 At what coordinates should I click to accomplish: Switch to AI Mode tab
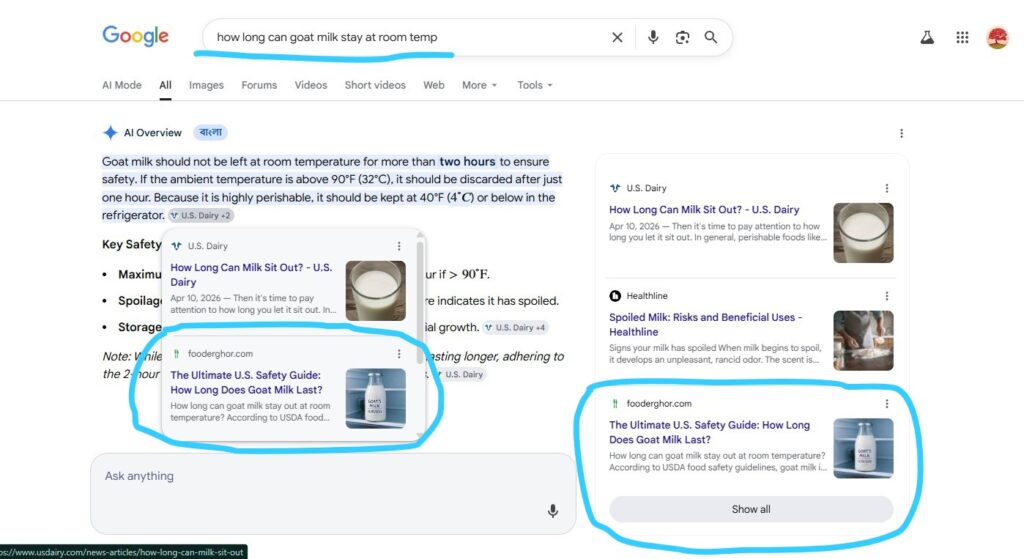[121, 85]
